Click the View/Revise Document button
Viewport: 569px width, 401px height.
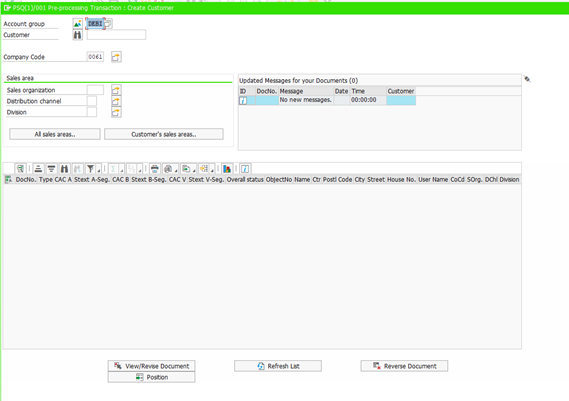[151, 366]
